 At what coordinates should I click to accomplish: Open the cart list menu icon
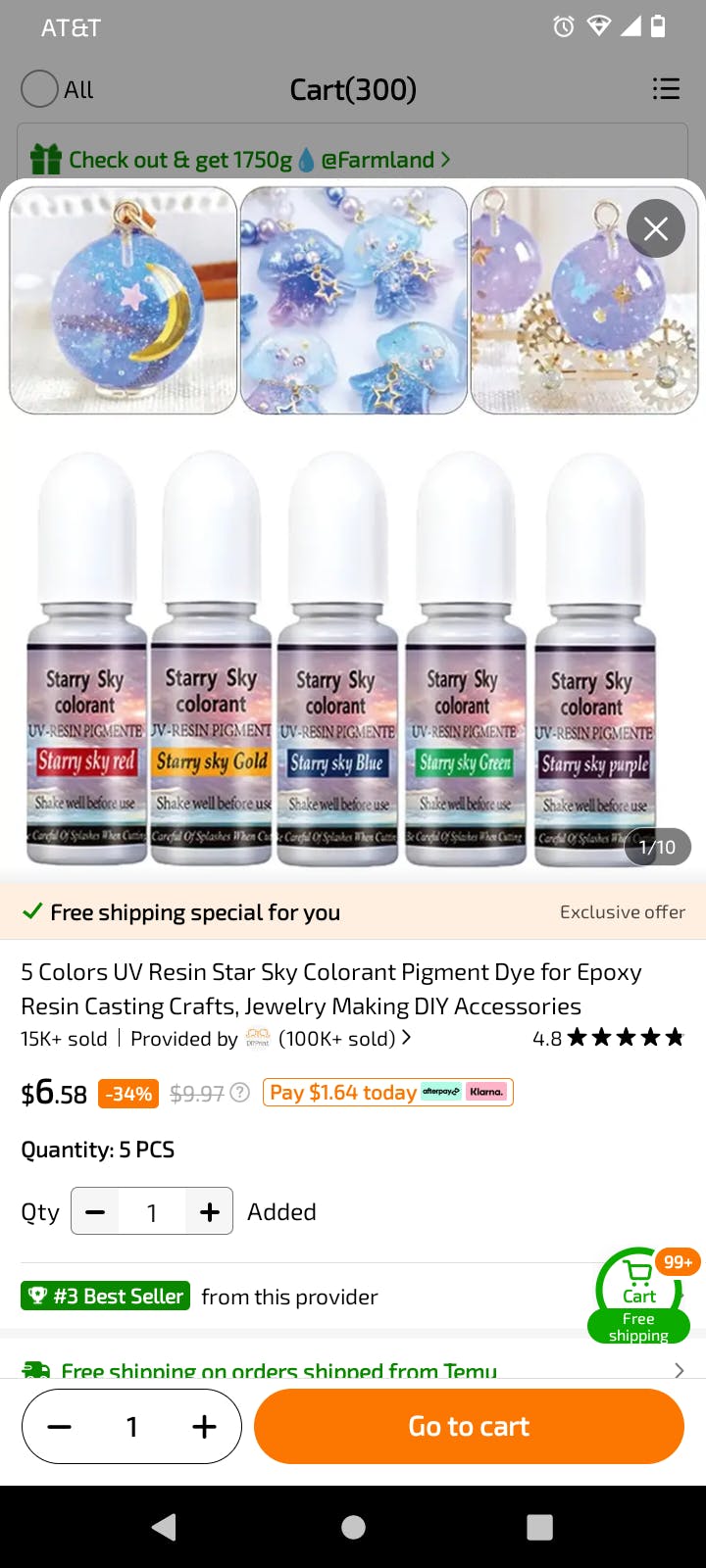pos(666,89)
